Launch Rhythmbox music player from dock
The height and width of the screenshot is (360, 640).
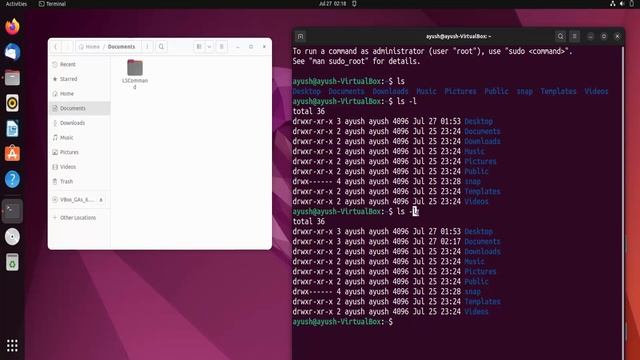click(x=12, y=103)
